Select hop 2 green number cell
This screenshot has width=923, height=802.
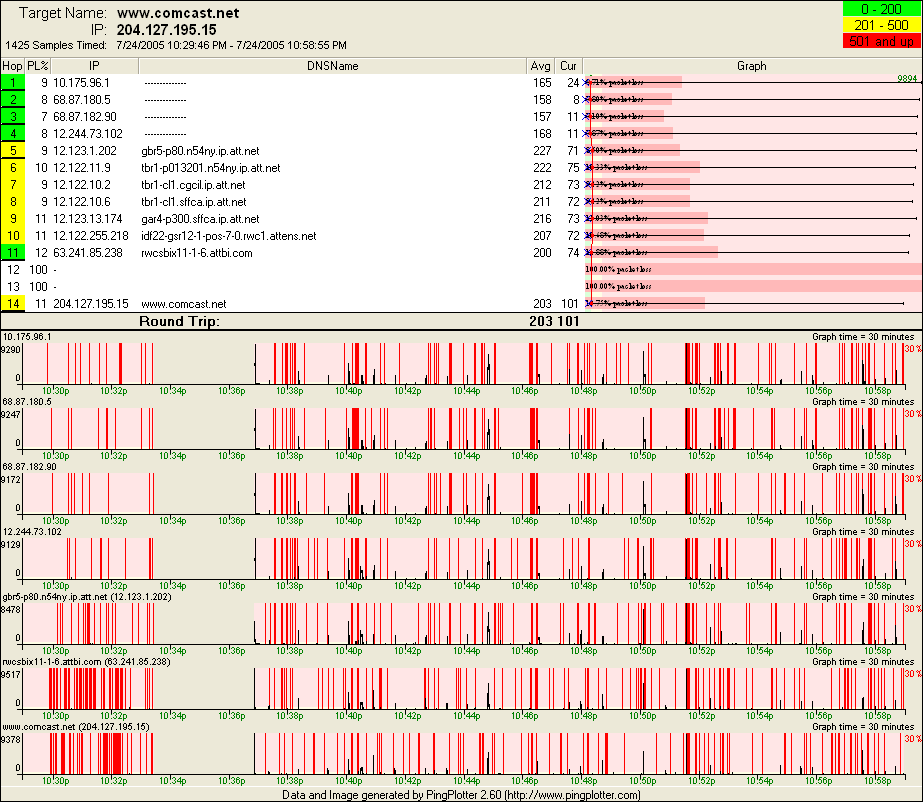(x=13, y=100)
